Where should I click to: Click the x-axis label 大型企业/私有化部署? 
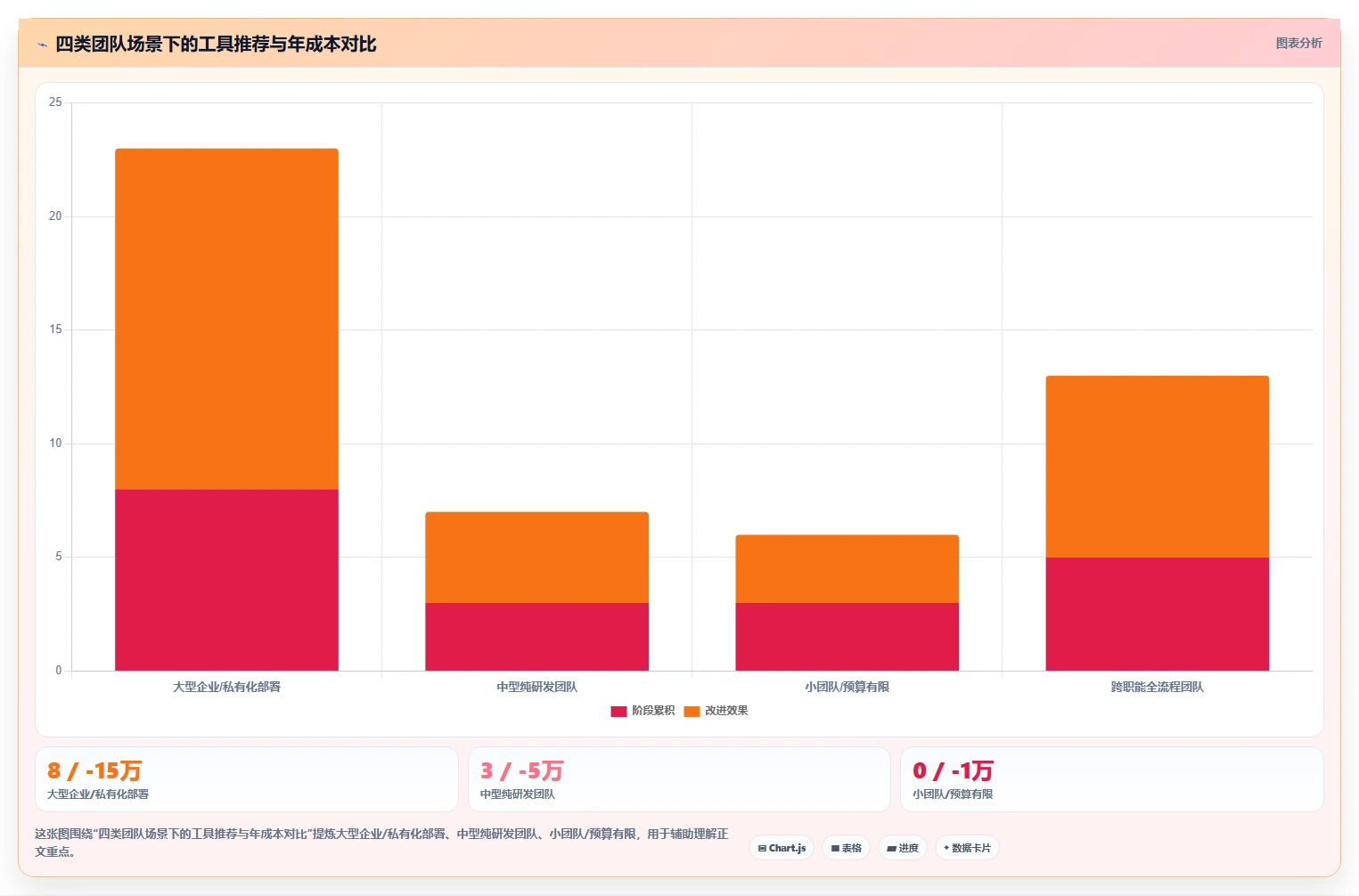point(226,687)
